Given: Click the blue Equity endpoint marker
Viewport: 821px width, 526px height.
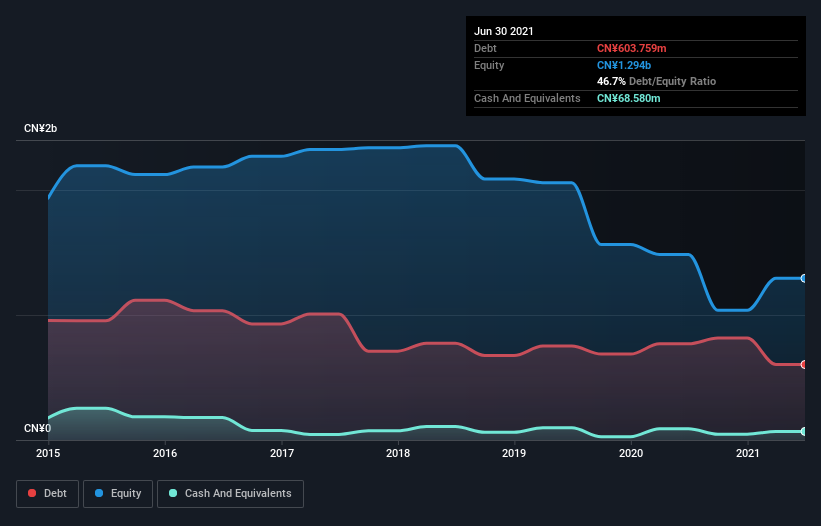Looking at the screenshot, I should tap(804, 278).
